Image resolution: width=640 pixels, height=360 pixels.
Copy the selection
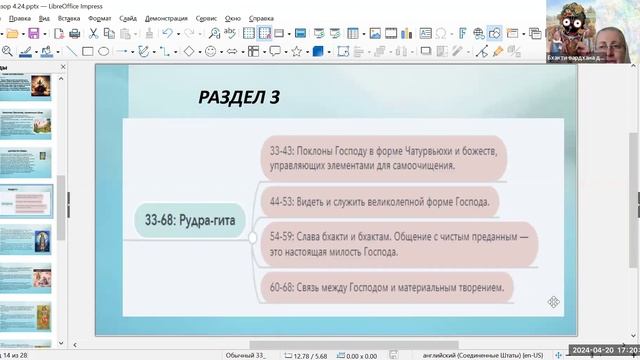point(109,33)
